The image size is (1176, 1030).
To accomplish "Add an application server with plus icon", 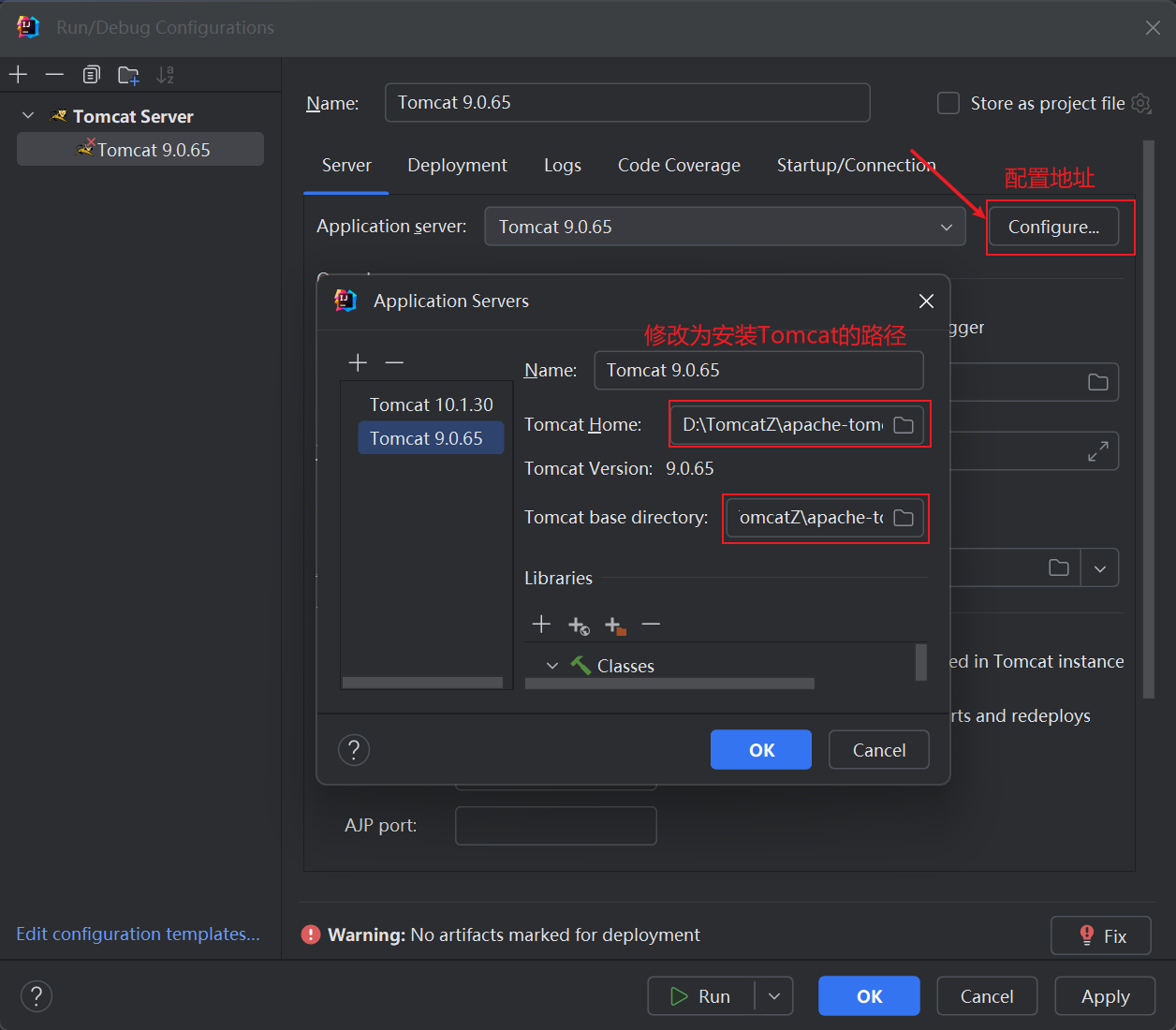I will coord(358,362).
